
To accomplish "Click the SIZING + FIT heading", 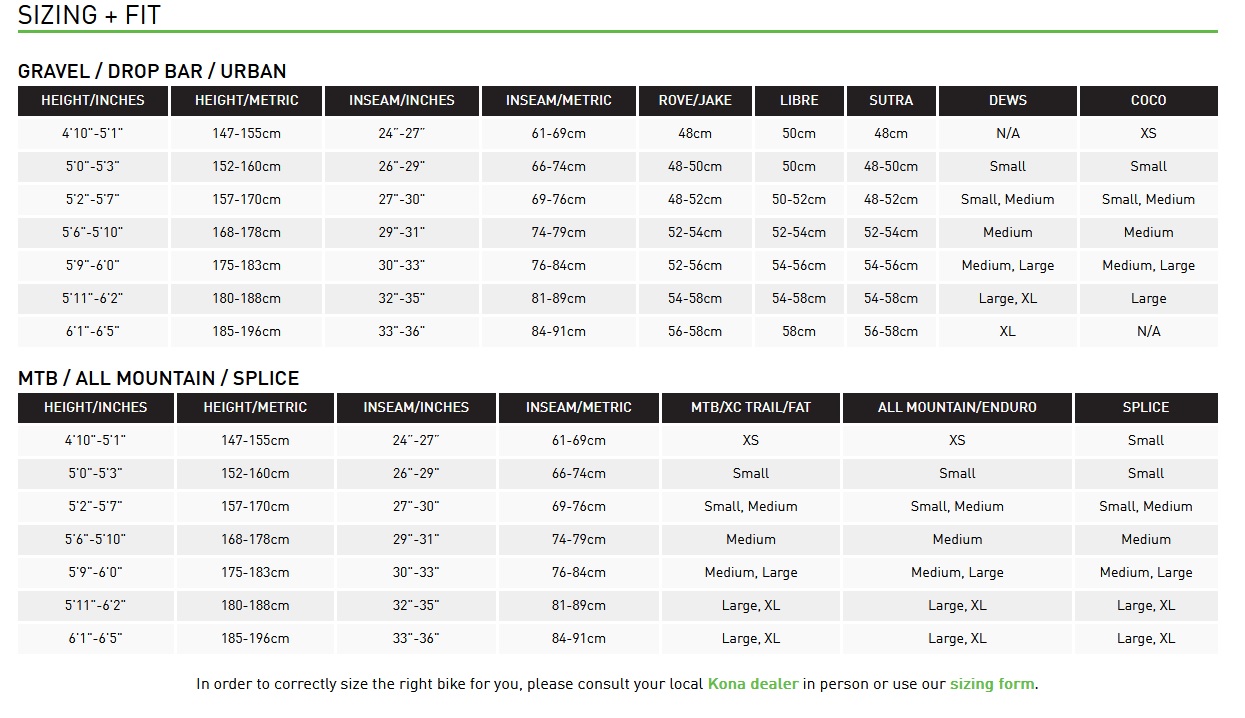I will pos(89,15).
